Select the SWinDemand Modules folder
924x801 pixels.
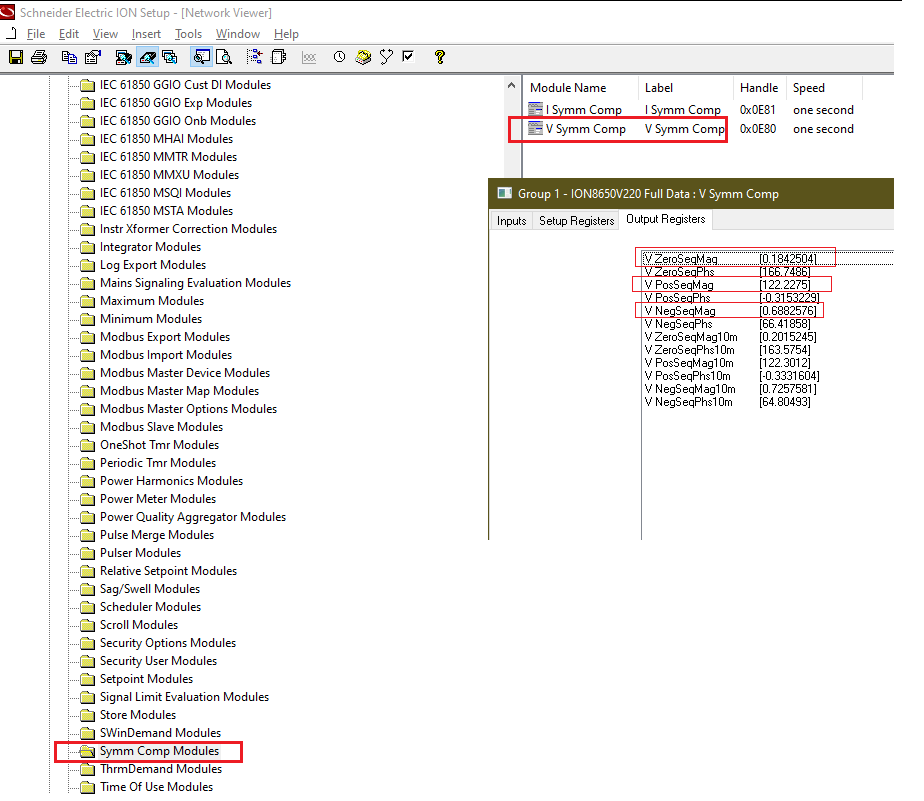160,733
